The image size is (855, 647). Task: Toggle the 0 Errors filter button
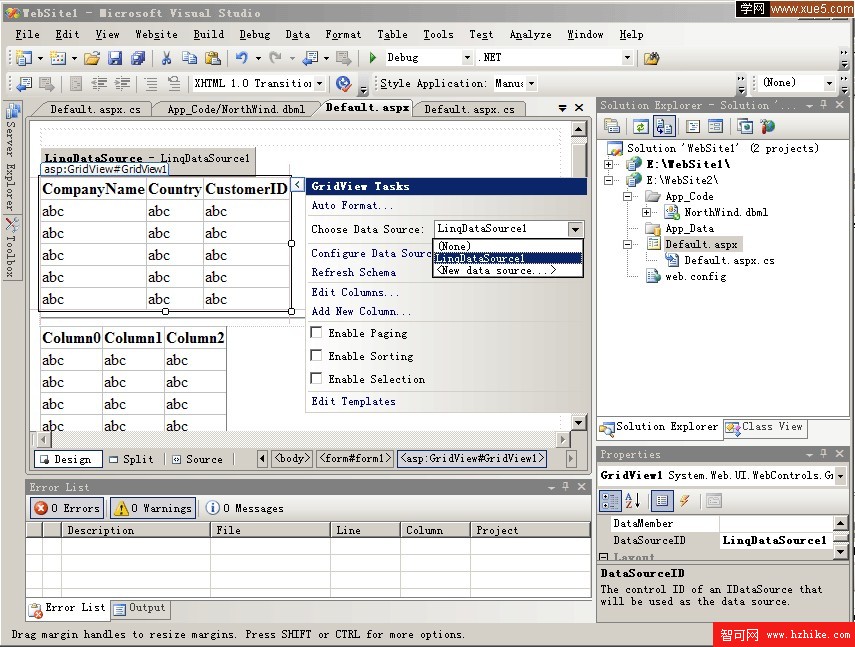click(67, 508)
